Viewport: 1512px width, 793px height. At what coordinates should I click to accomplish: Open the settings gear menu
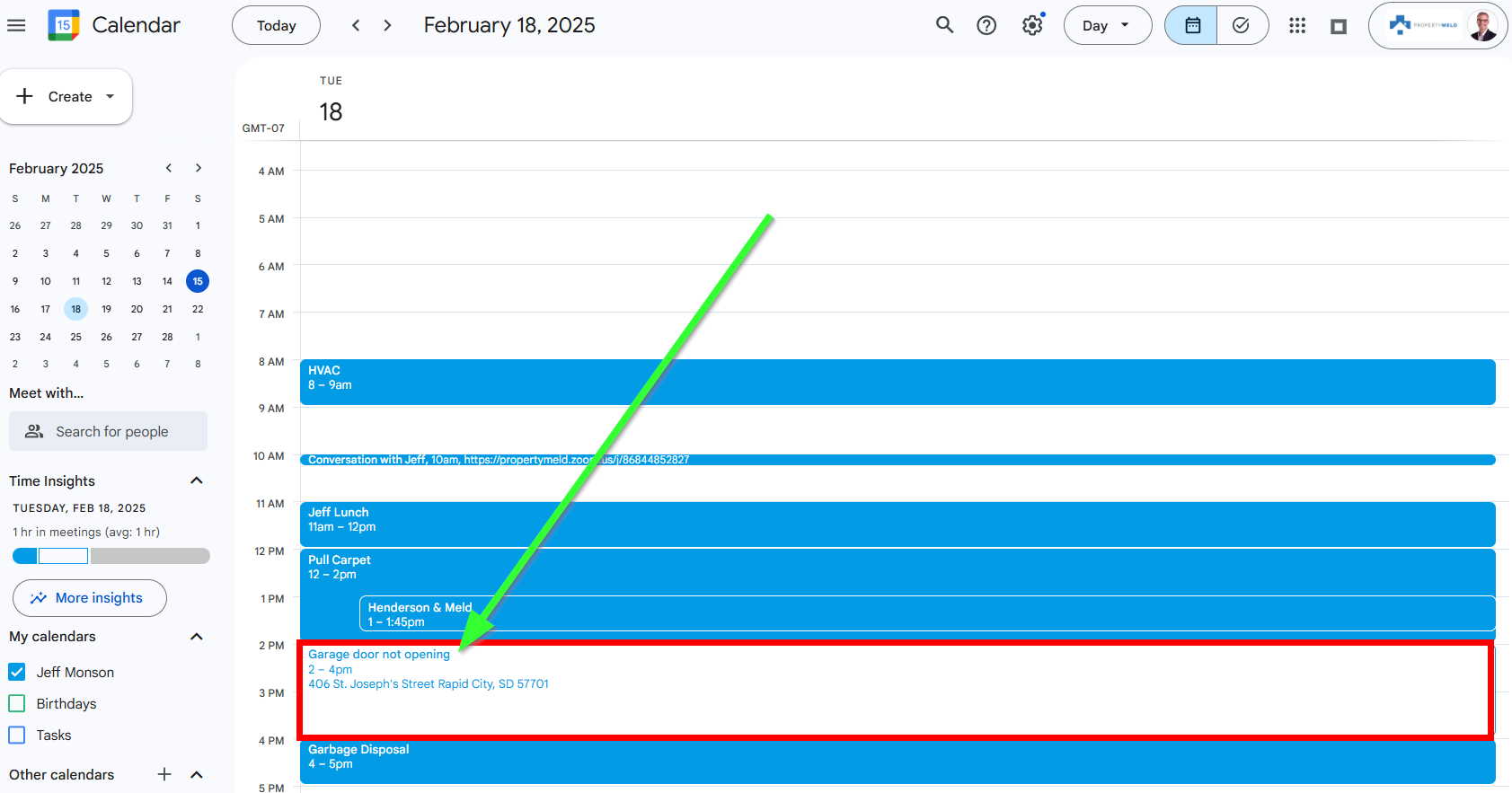(1032, 25)
